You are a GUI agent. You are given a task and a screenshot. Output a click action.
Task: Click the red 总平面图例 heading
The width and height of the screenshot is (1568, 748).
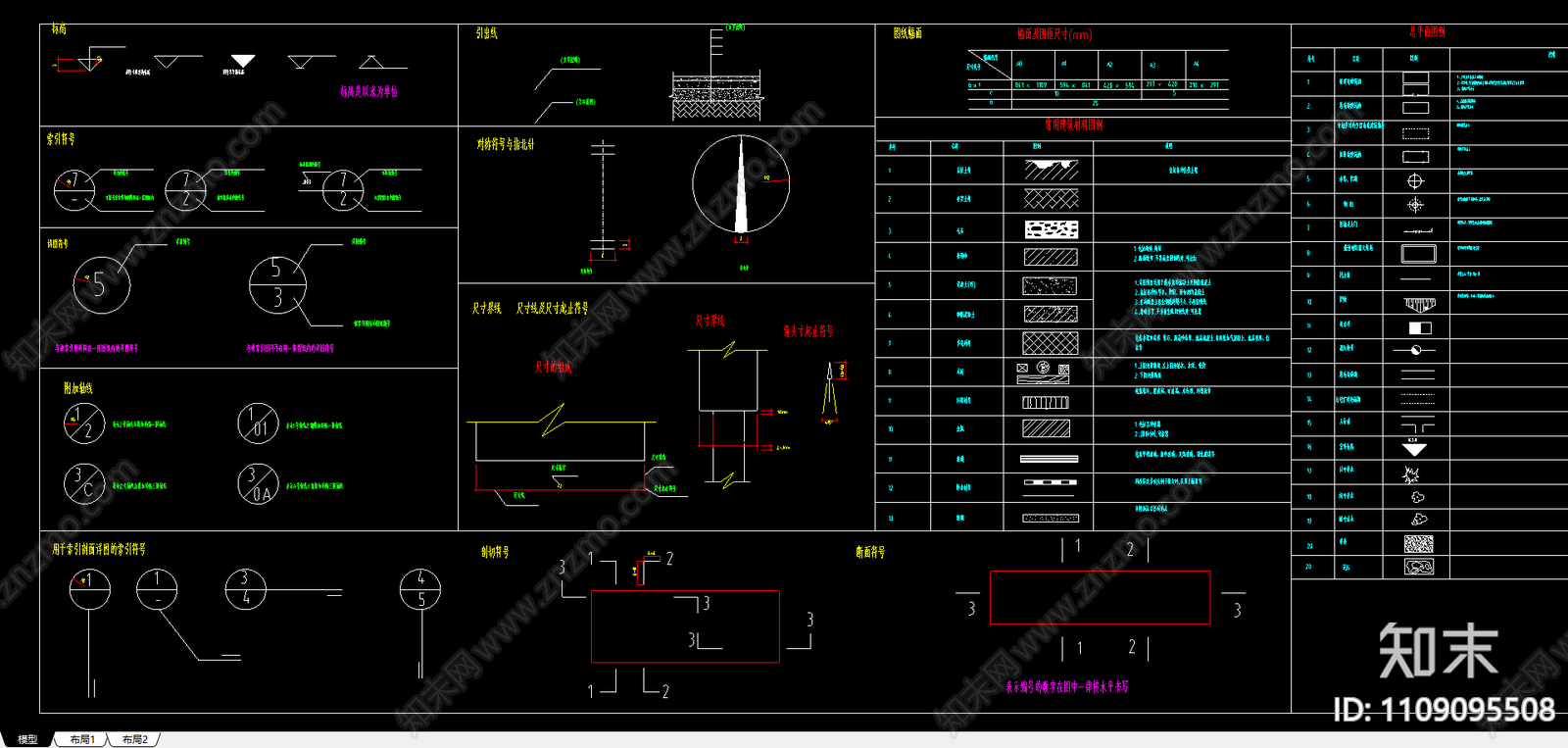[x=1428, y=31]
